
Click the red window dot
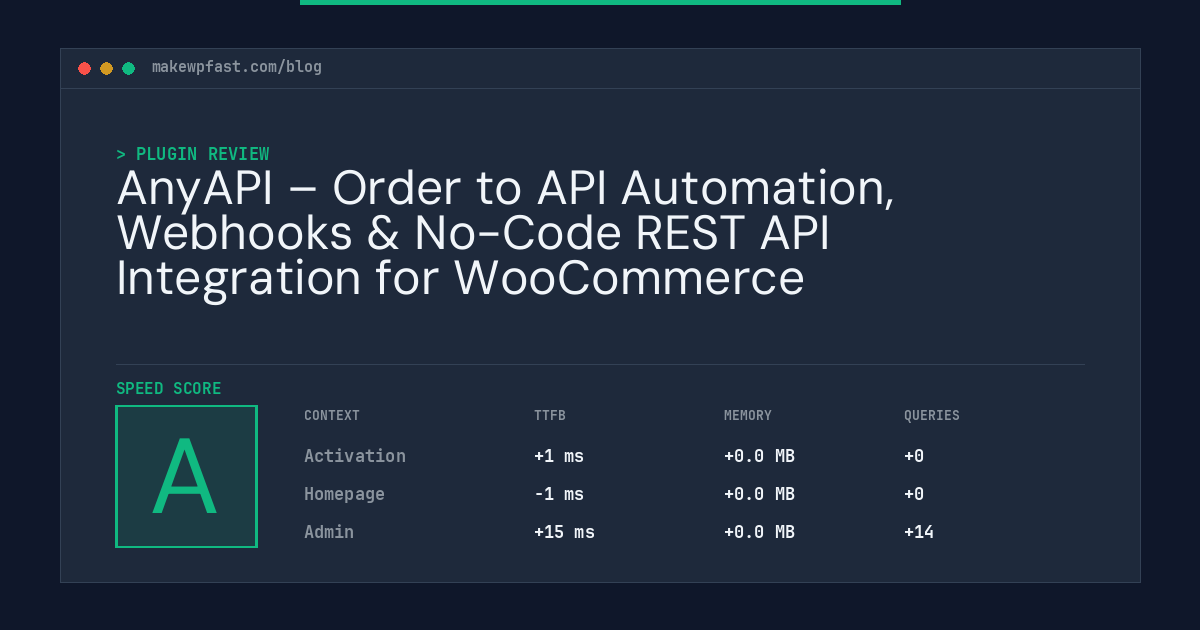point(84,68)
